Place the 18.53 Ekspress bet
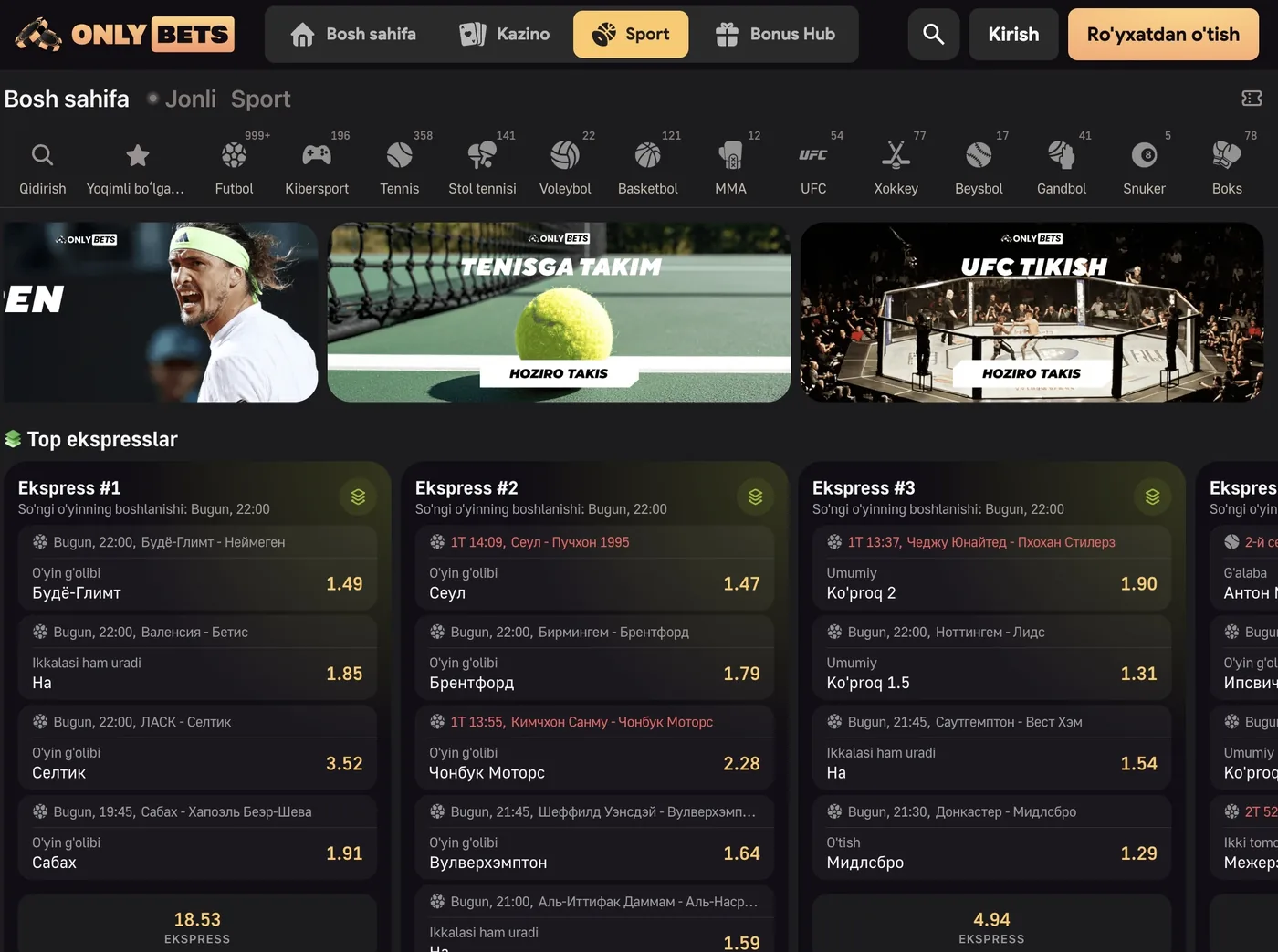 click(197, 925)
